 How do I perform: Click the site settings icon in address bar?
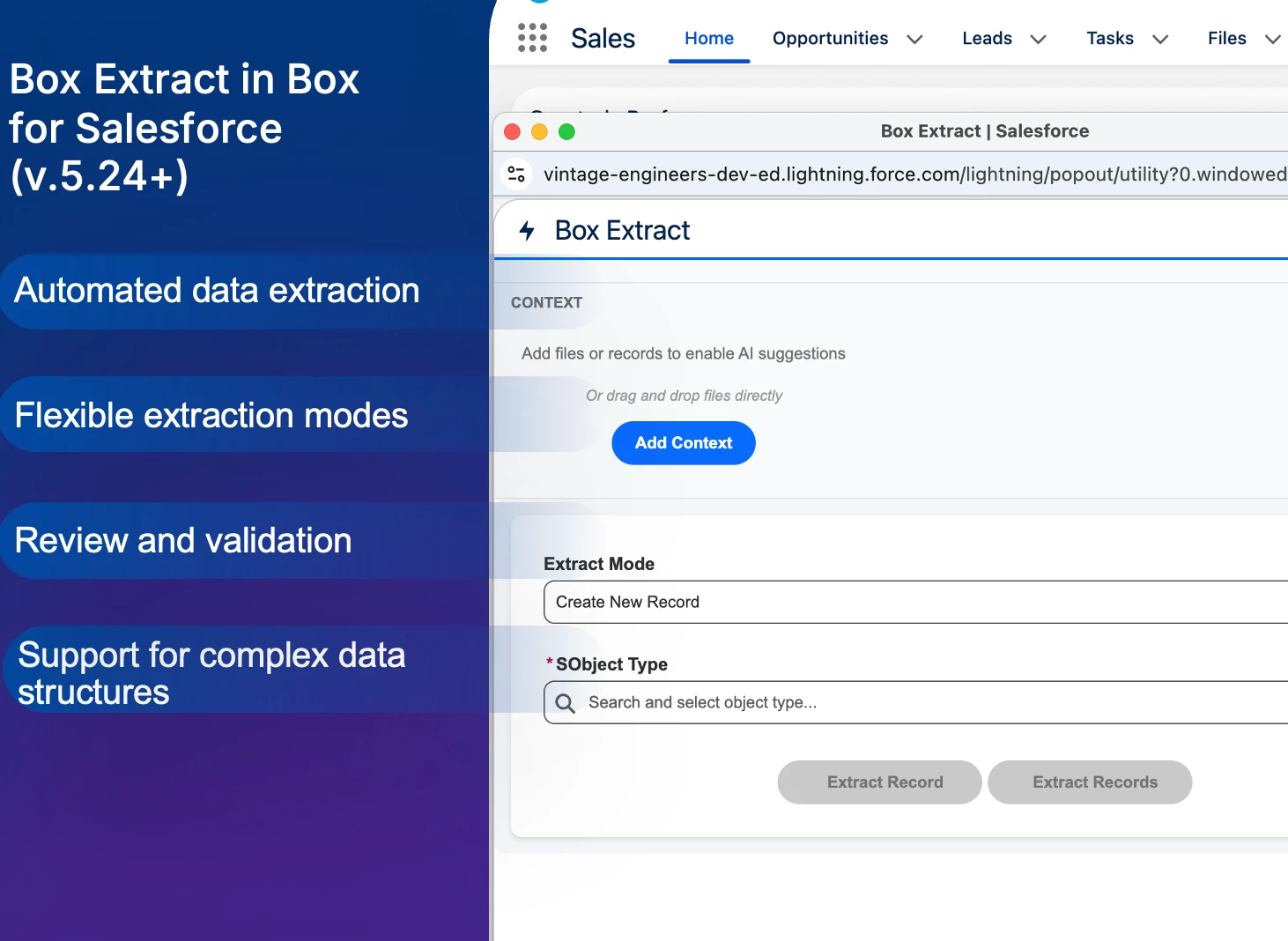(x=517, y=174)
